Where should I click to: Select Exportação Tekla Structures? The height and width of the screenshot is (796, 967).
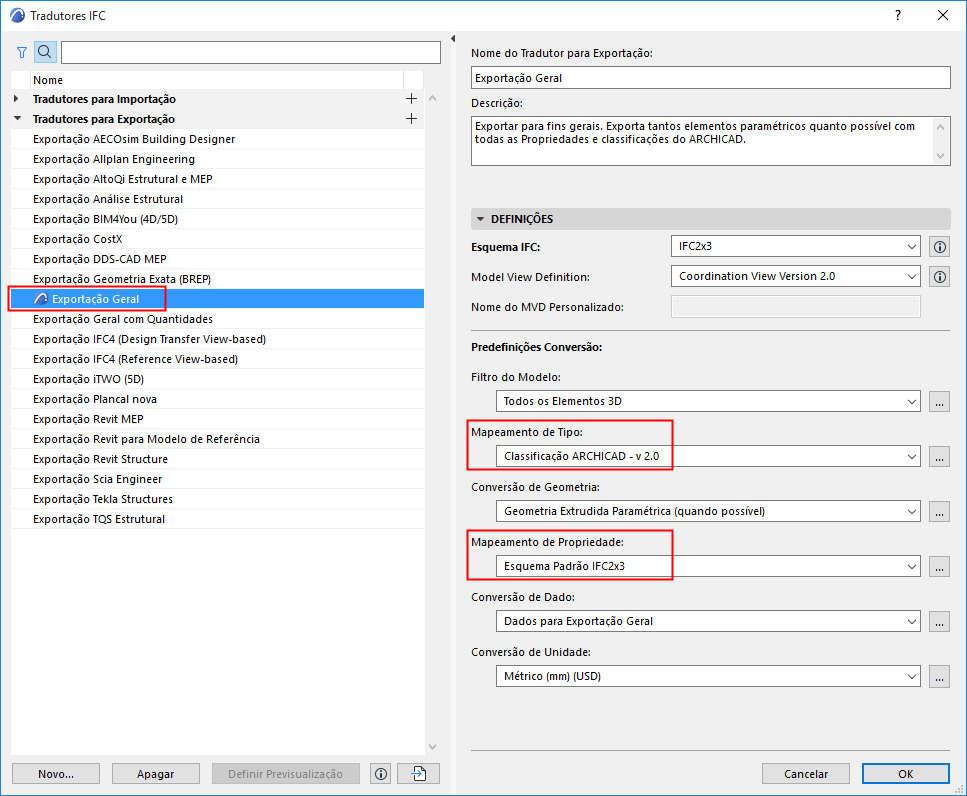pos(217,499)
